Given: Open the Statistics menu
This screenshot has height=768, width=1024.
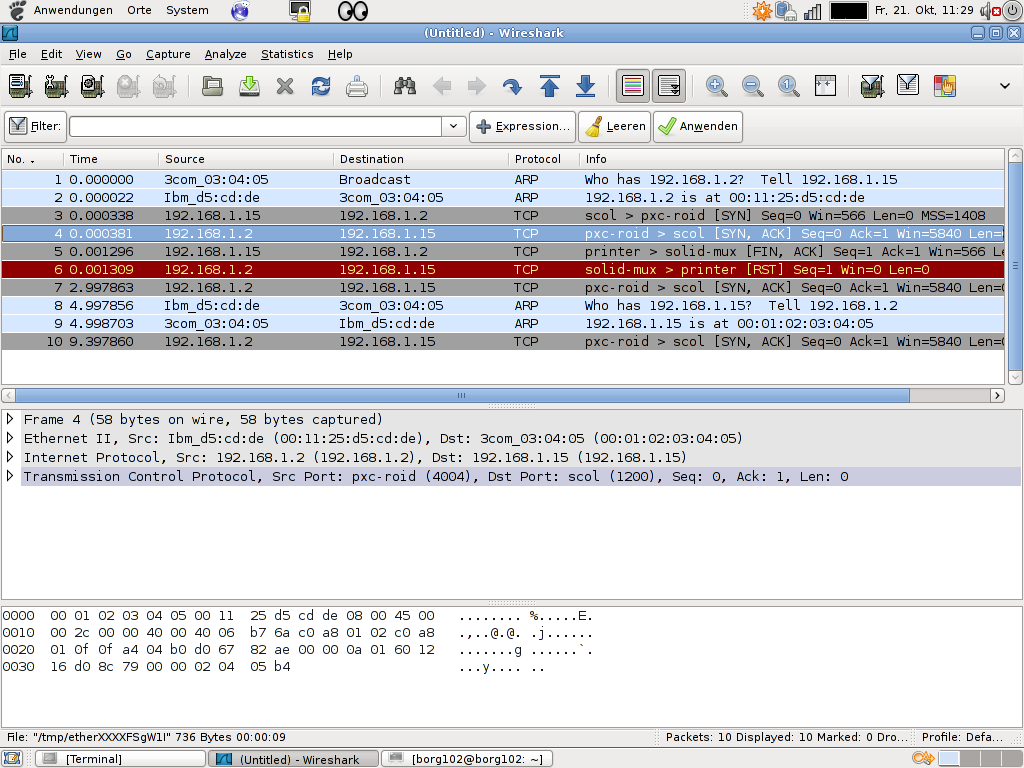Looking at the screenshot, I should coord(287,54).
